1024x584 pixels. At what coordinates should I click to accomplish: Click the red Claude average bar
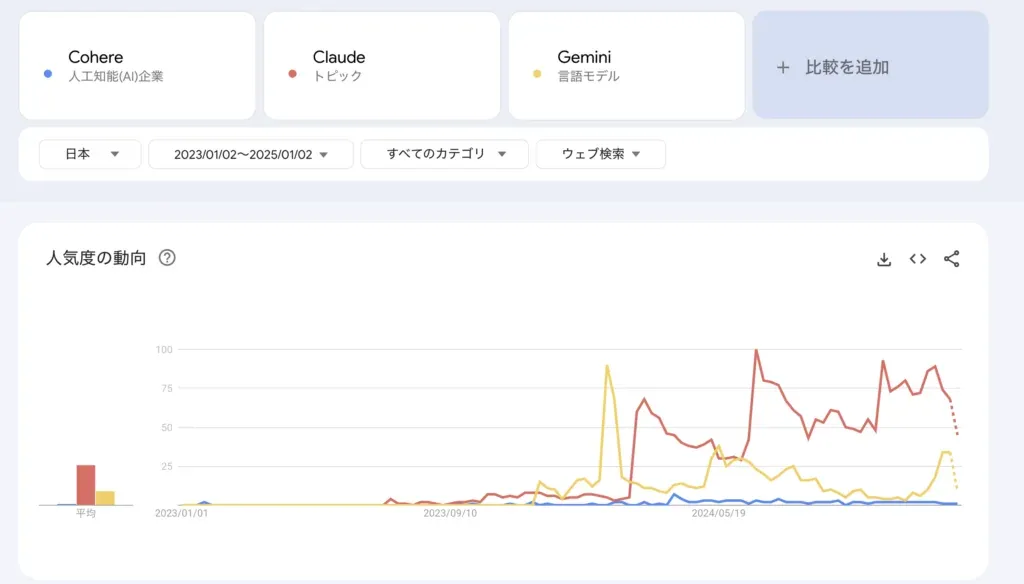tap(86, 485)
